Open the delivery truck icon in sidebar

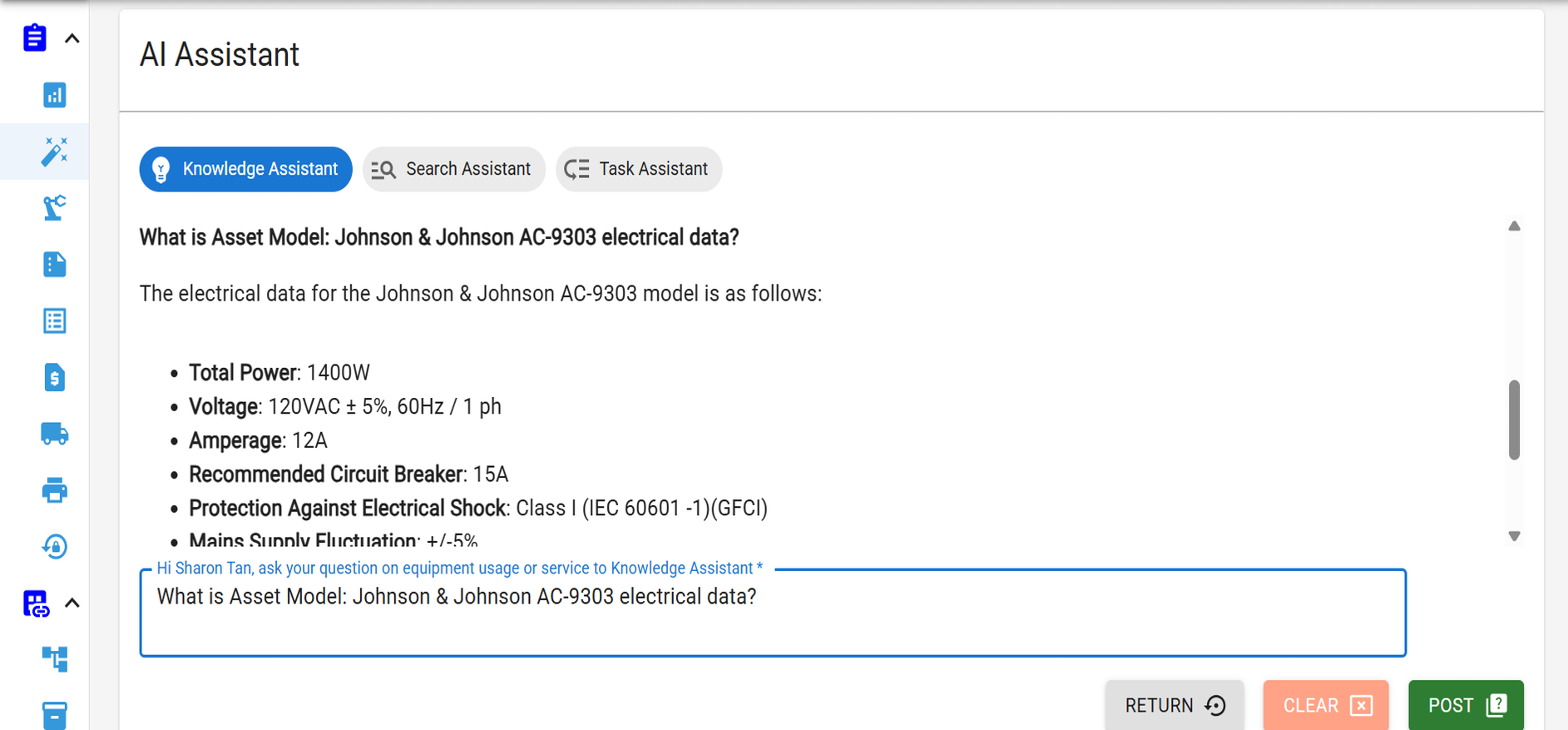point(55,434)
